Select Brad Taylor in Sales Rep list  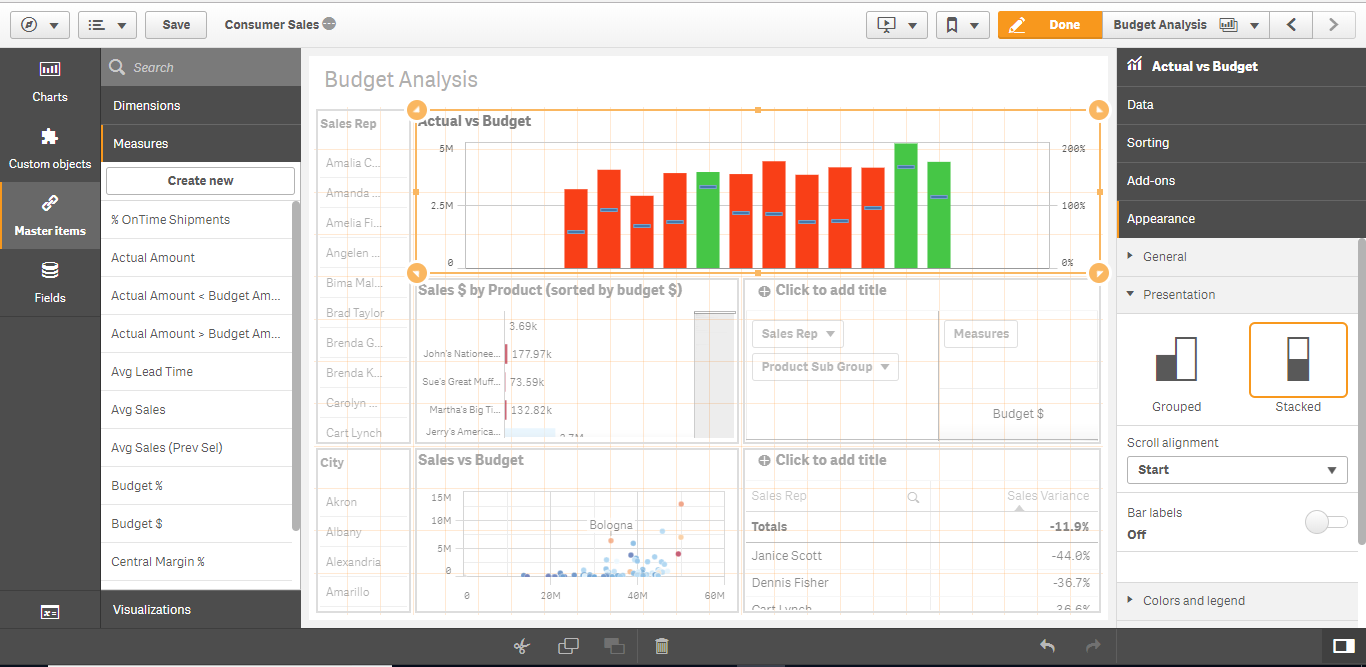tap(364, 313)
